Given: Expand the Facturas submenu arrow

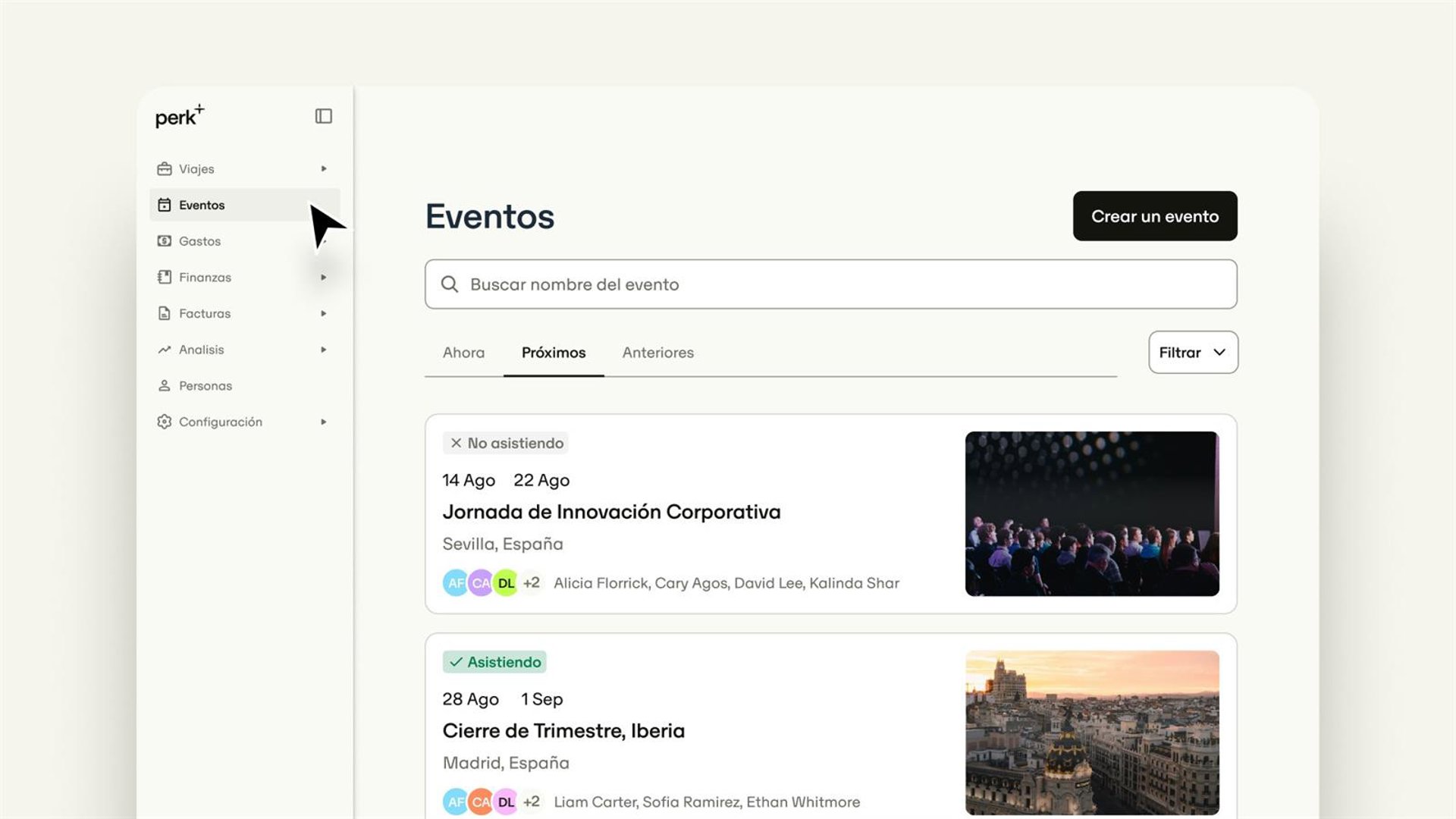Looking at the screenshot, I should [x=324, y=313].
